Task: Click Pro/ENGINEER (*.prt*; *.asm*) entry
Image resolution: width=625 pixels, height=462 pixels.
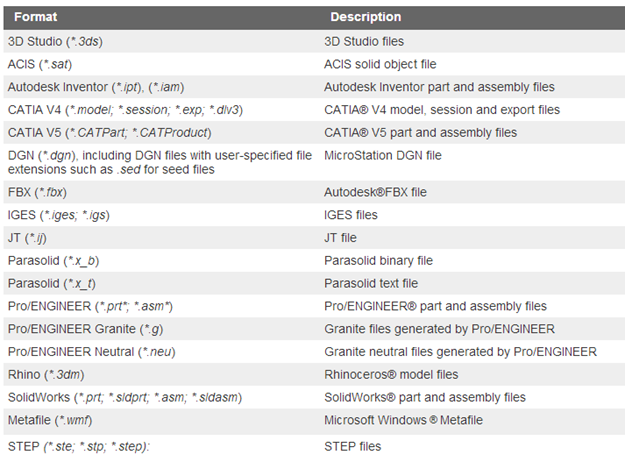Action: coord(90,306)
